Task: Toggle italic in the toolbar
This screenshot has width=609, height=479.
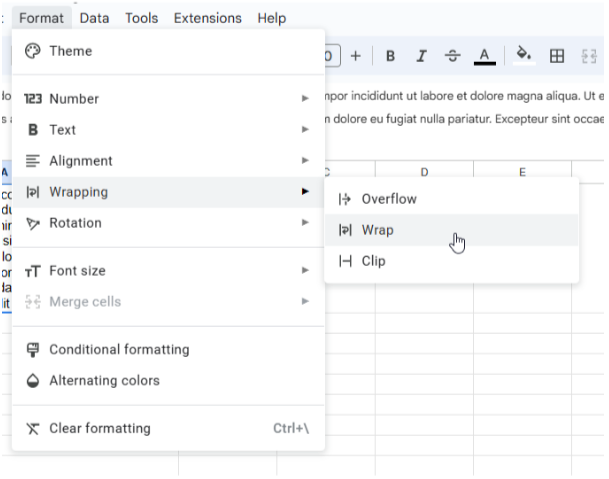Action: [421, 56]
